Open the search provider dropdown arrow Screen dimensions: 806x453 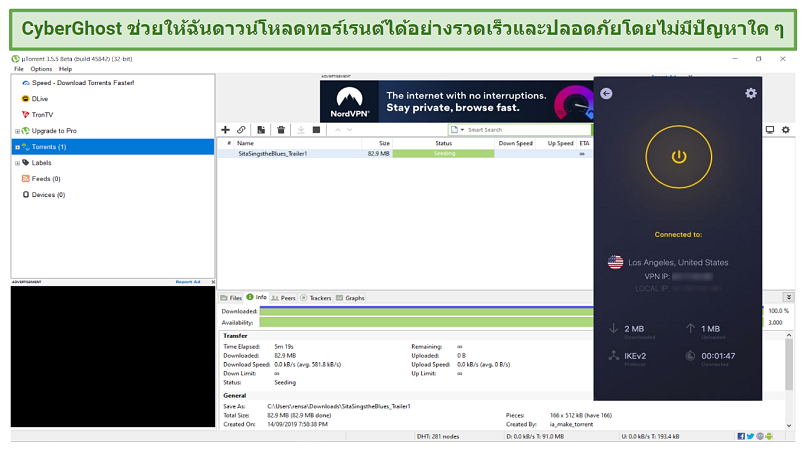coord(462,130)
